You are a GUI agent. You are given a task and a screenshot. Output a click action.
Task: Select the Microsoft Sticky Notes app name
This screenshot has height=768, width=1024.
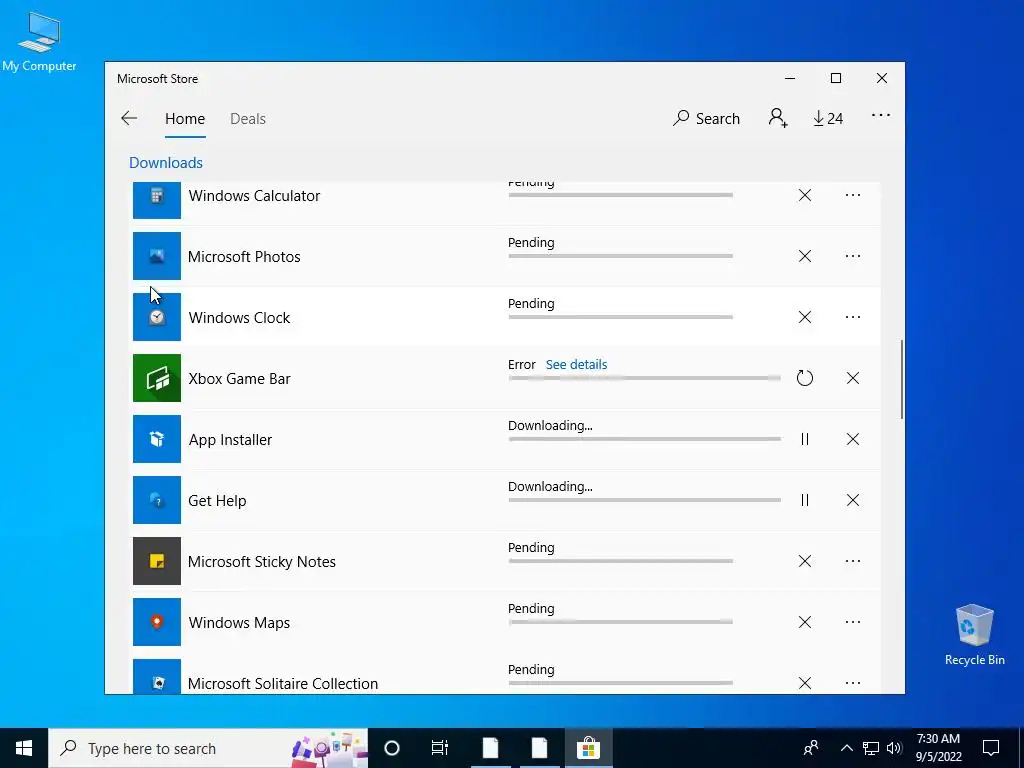(261, 562)
